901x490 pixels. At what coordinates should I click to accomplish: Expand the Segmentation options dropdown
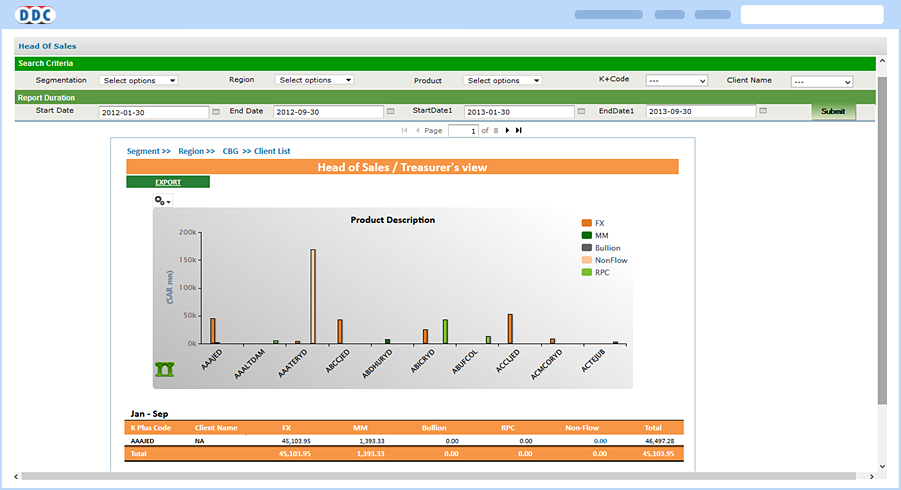point(139,80)
